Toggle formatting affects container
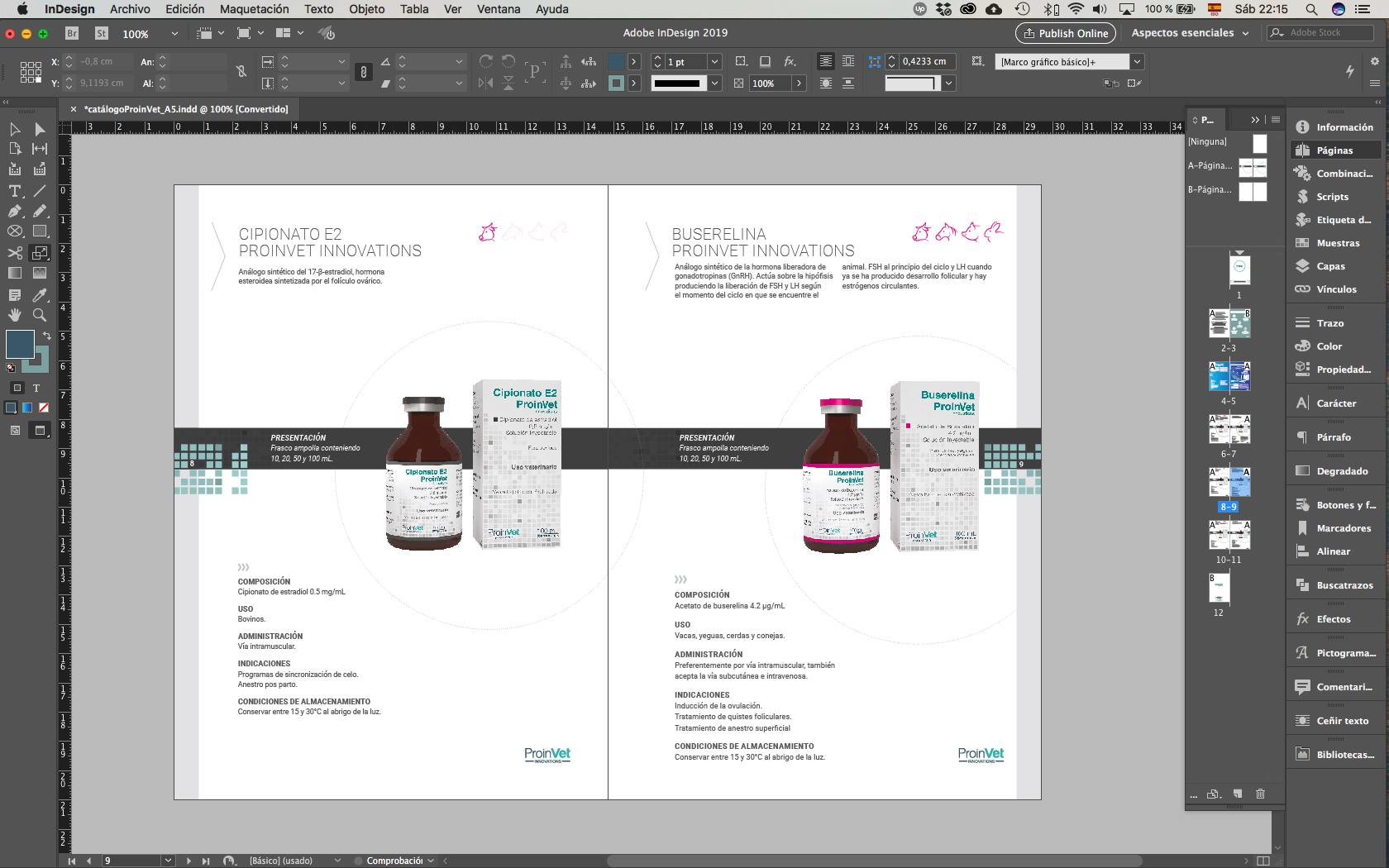The width and height of the screenshot is (1389, 868). (17, 388)
